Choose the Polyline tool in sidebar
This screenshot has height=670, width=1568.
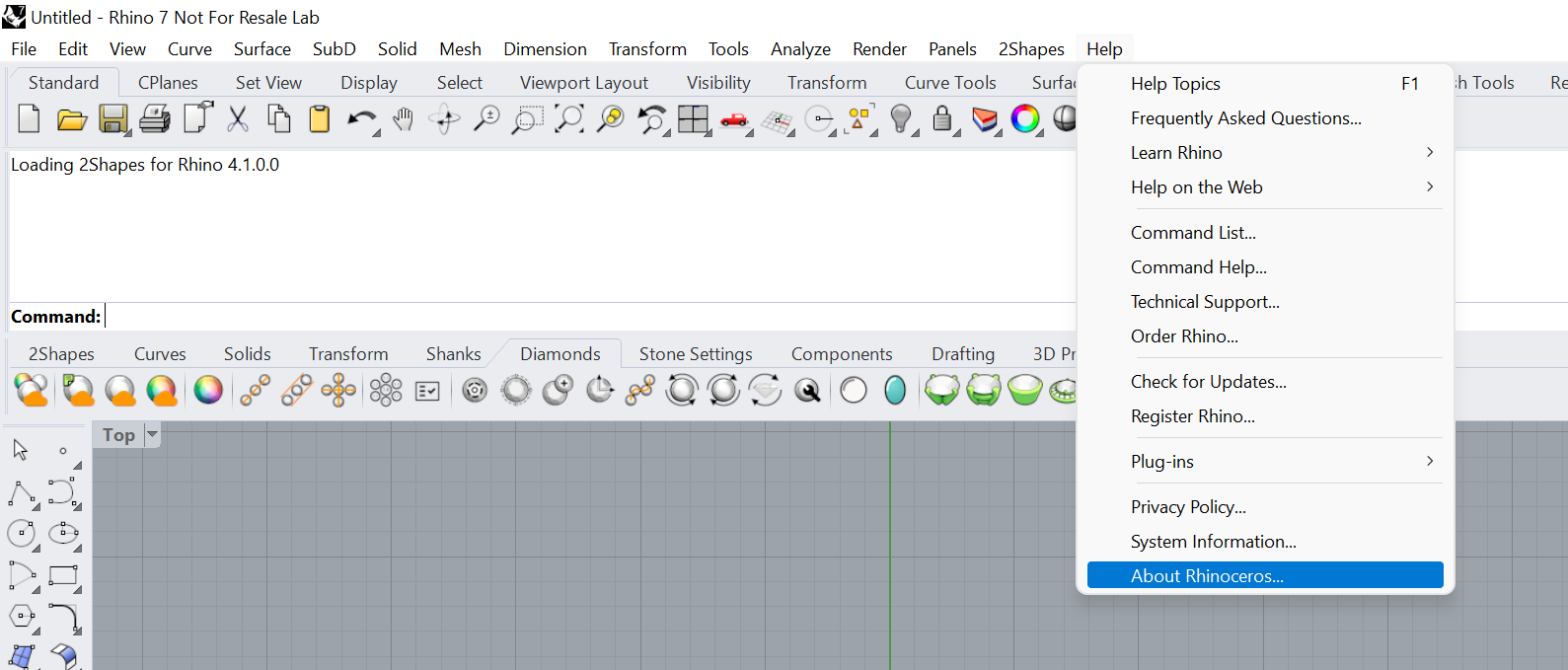tap(21, 492)
